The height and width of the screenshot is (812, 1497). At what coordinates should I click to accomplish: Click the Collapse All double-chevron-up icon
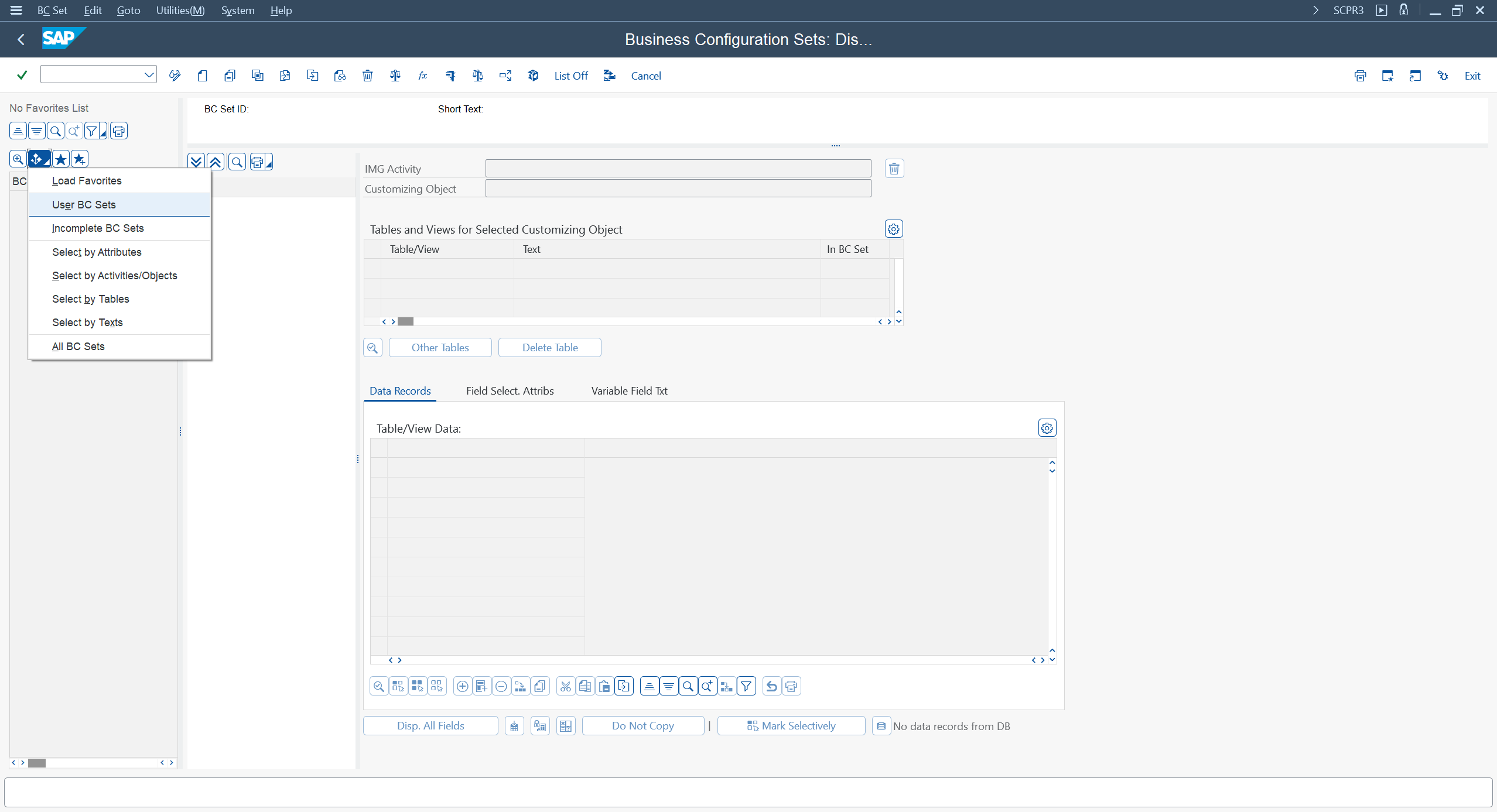coord(216,162)
